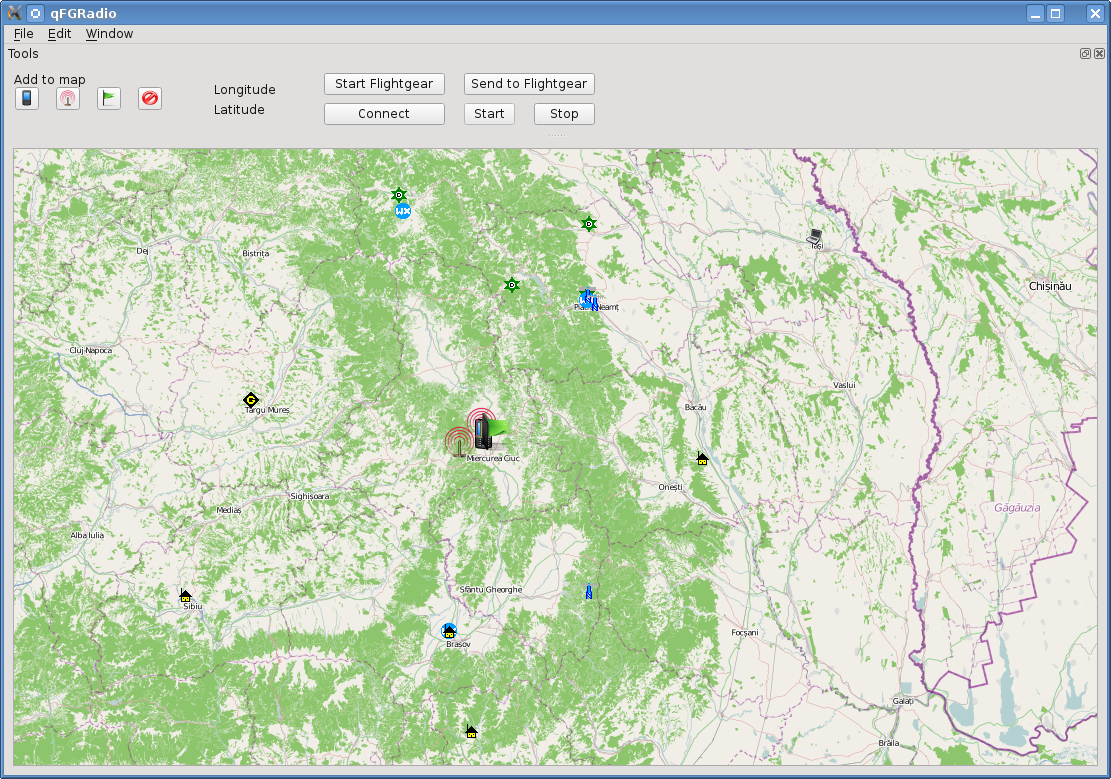Open the Window menu
The height and width of the screenshot is (779, 1111).
(109, 33)
